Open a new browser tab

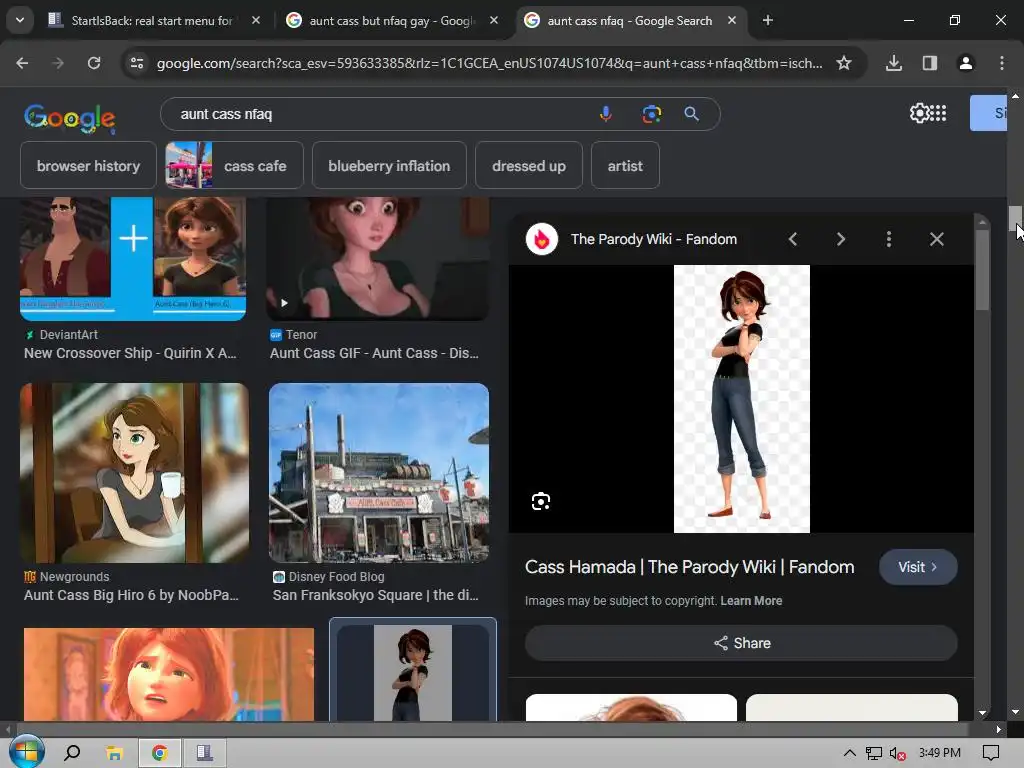[x=768, y=20]
